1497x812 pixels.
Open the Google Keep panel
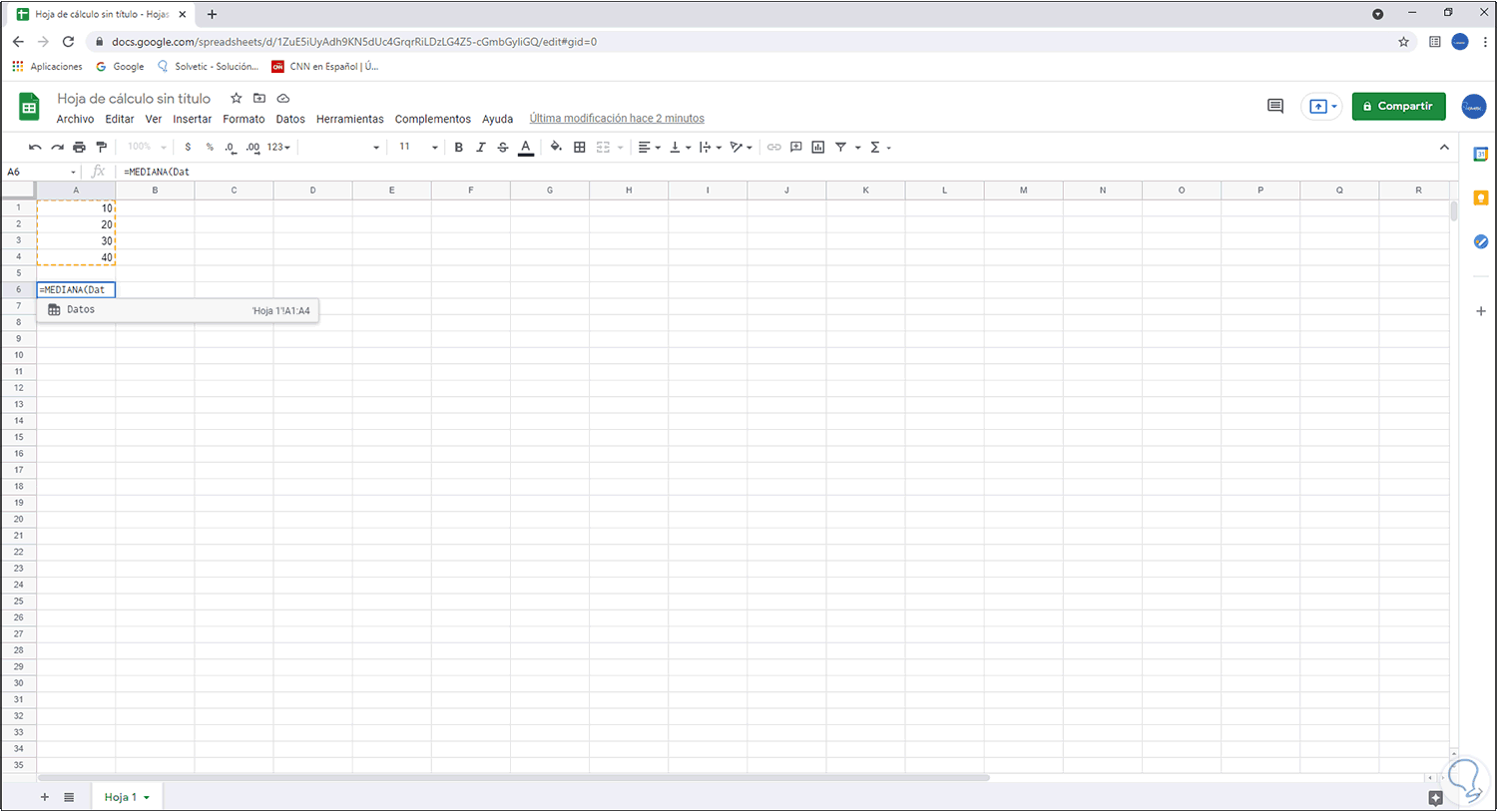click(1480, 198)
